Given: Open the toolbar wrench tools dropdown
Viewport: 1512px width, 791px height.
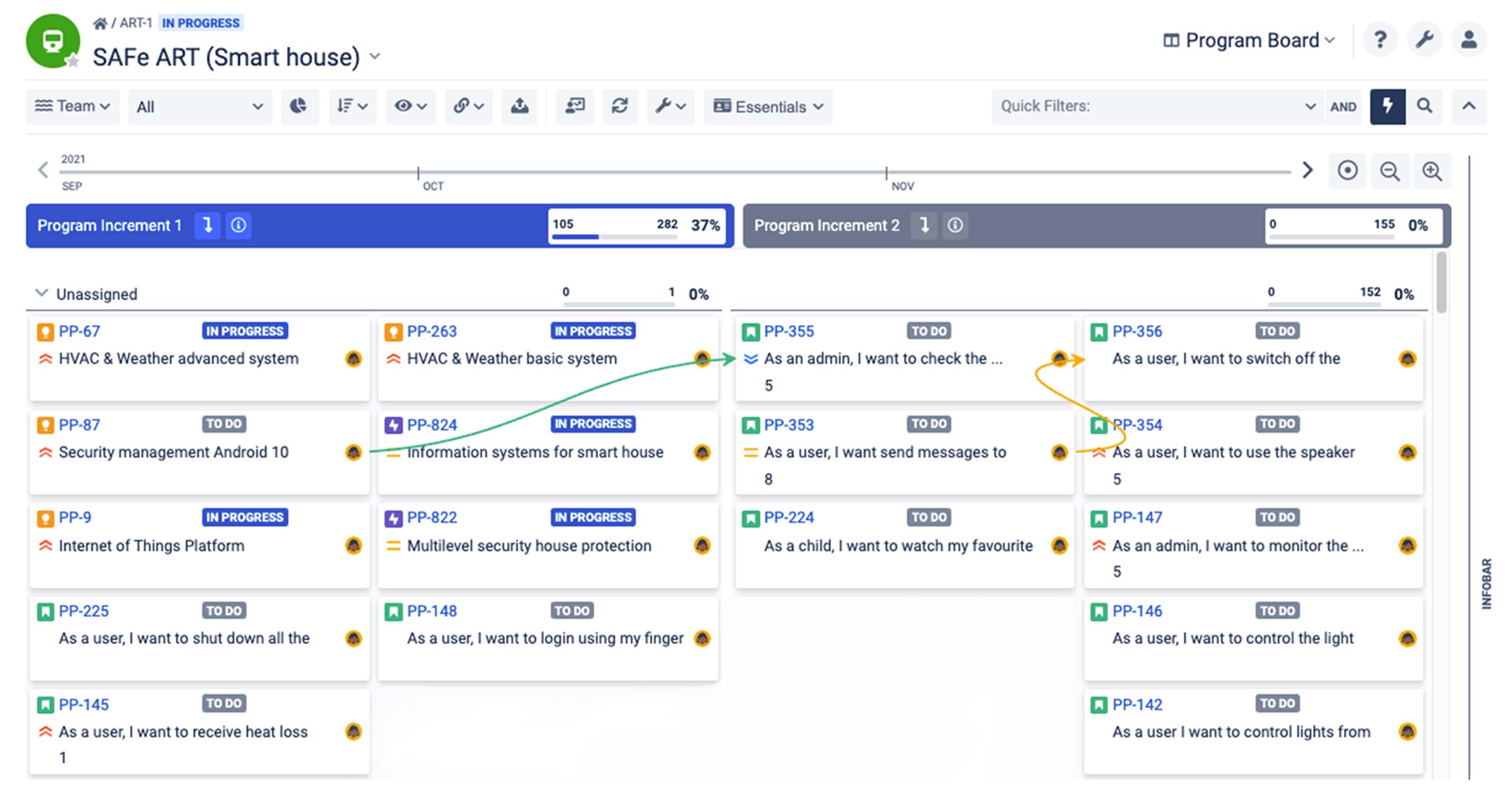Looking at the screenshot, I should [671, 106].
